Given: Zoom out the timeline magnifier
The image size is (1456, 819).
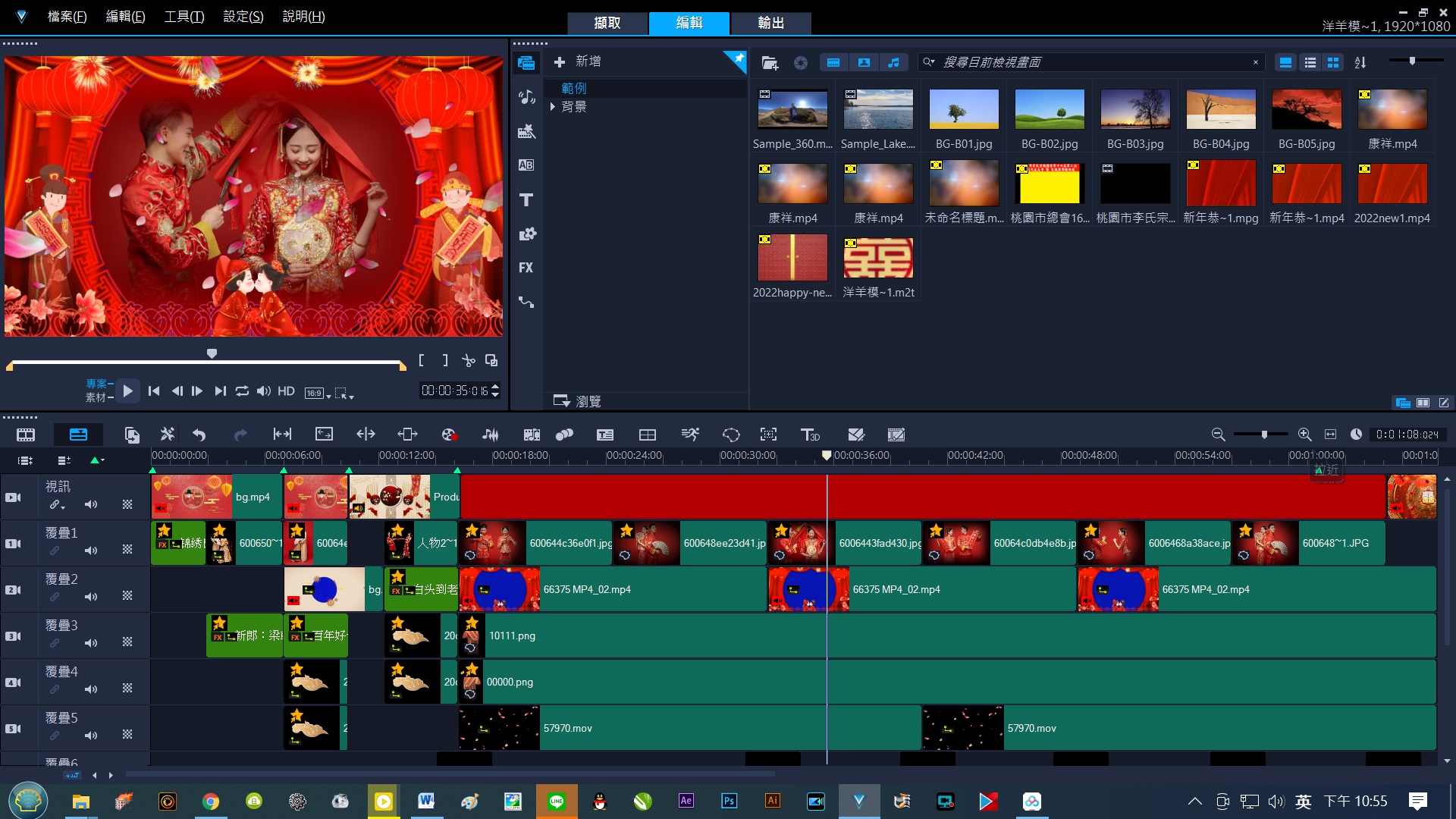Looking at the screenshot, I should click(1218, 435).
